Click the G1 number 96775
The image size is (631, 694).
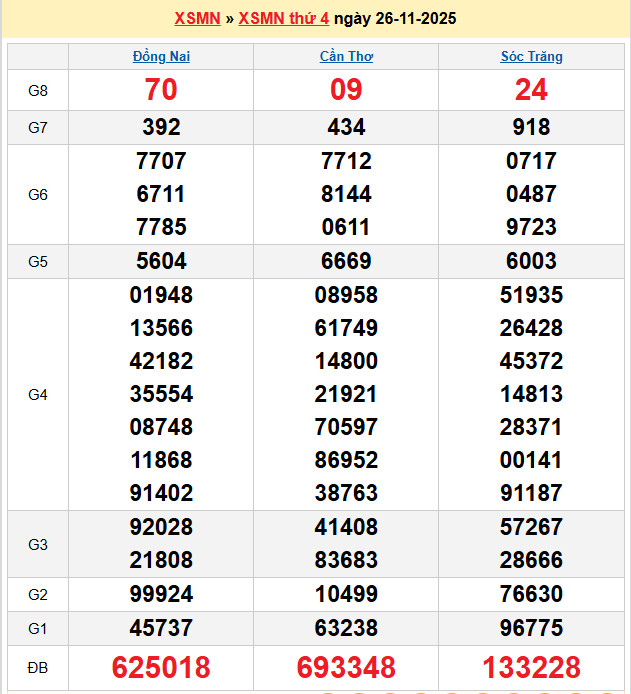[531, 628]
